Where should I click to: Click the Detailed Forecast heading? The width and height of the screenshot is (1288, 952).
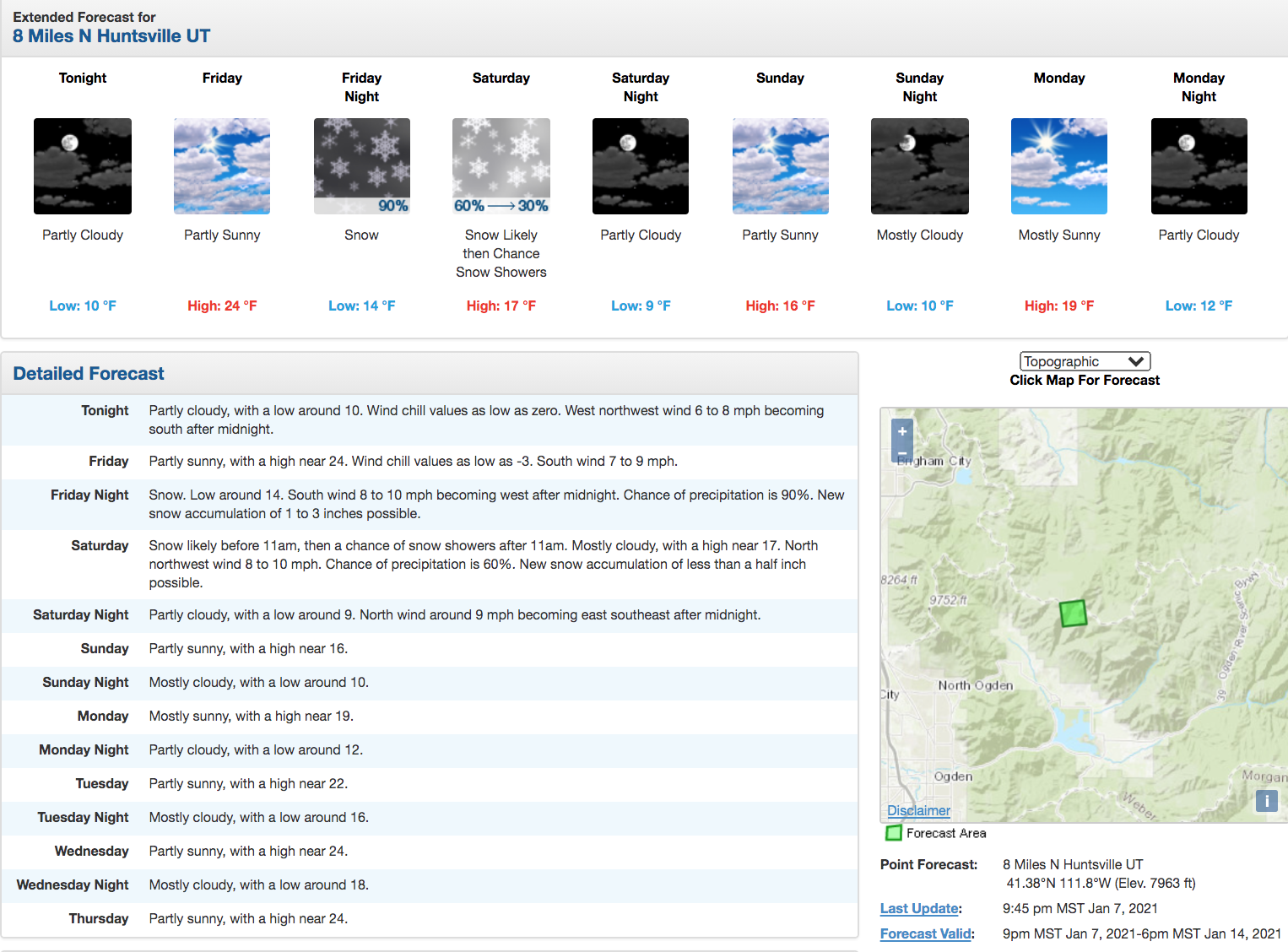(89, 373)
